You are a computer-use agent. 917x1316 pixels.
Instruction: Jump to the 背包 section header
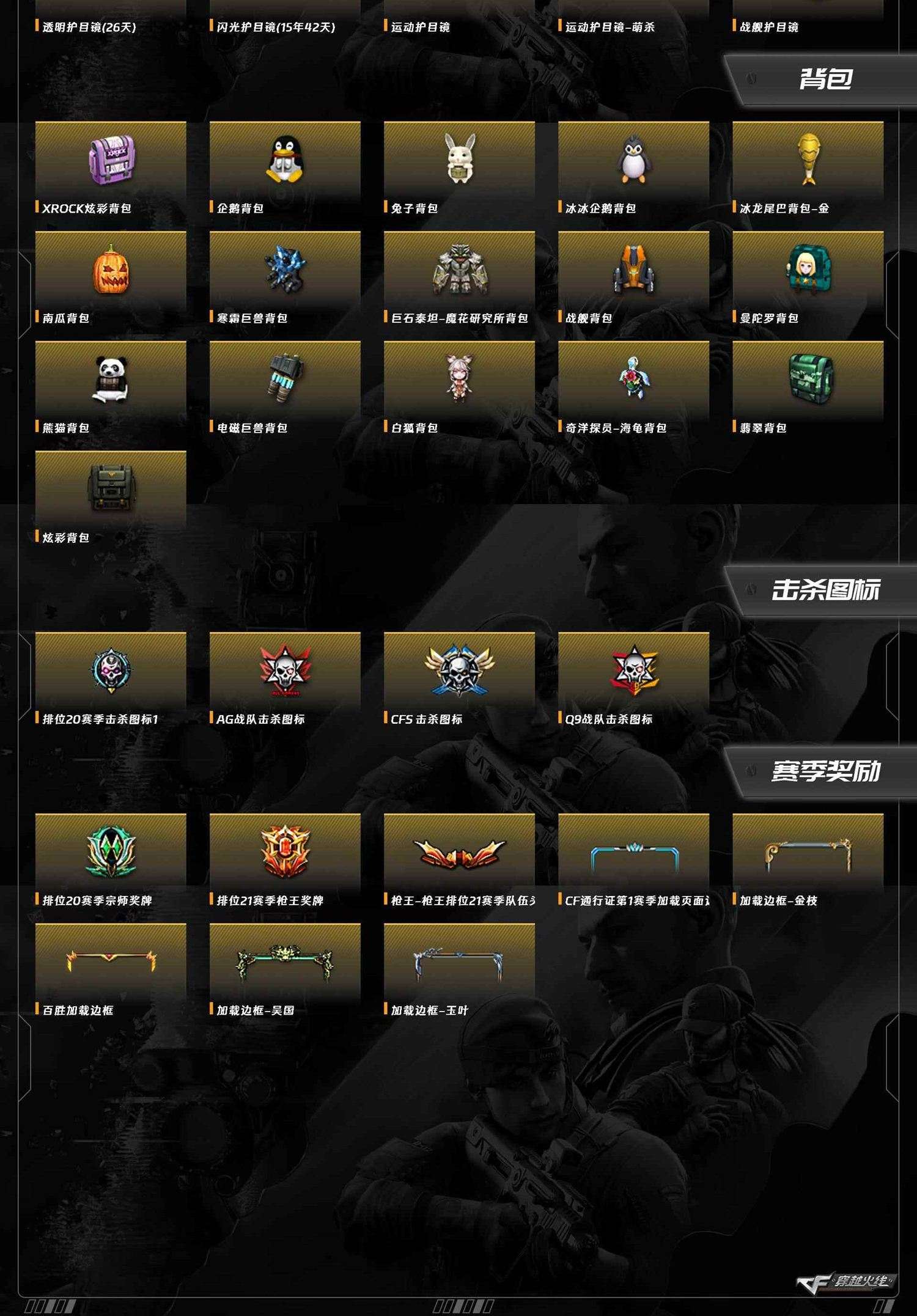coord(825,79)
